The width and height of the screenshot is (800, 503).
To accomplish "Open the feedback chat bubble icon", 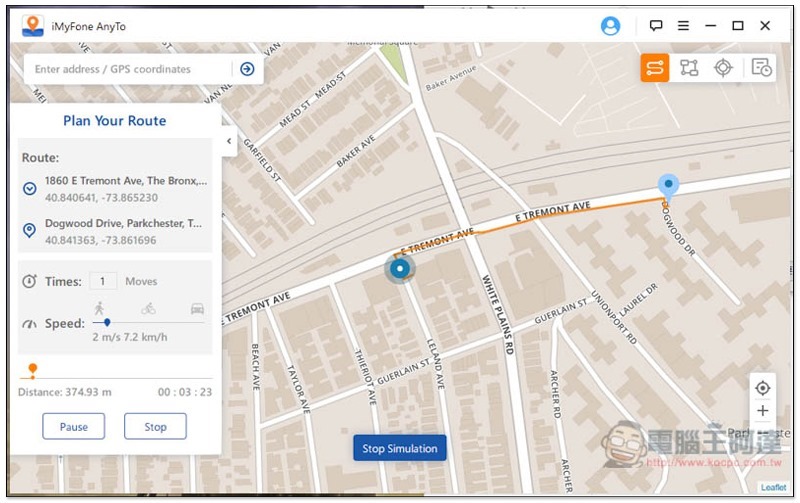I will (x=656, y=25).
